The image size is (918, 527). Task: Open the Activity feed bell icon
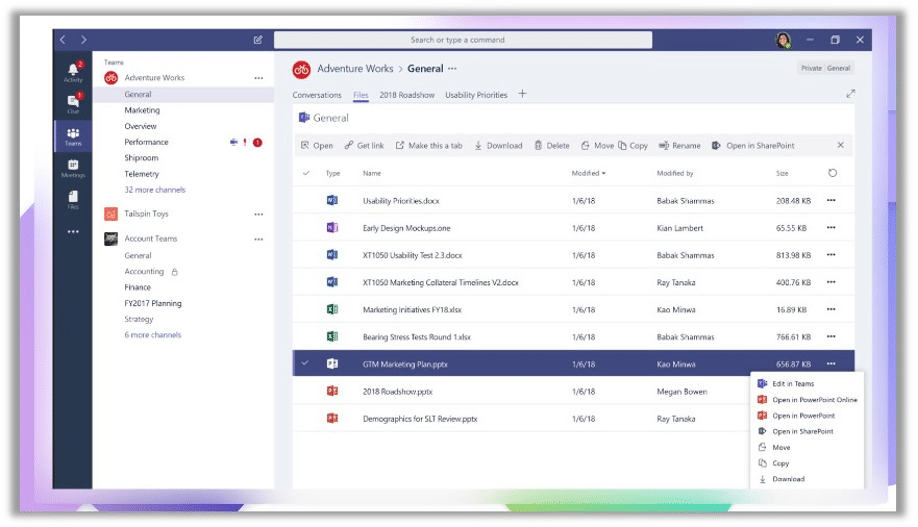tap(73, 71)
